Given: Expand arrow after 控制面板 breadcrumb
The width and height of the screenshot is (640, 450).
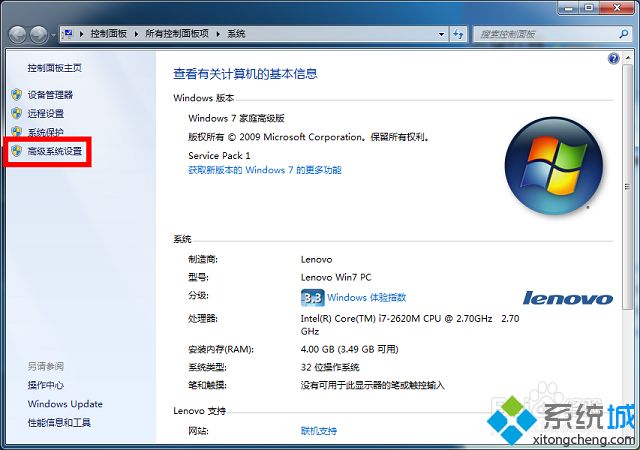Looking at the screenshot, I should click(x=136, y=34).
